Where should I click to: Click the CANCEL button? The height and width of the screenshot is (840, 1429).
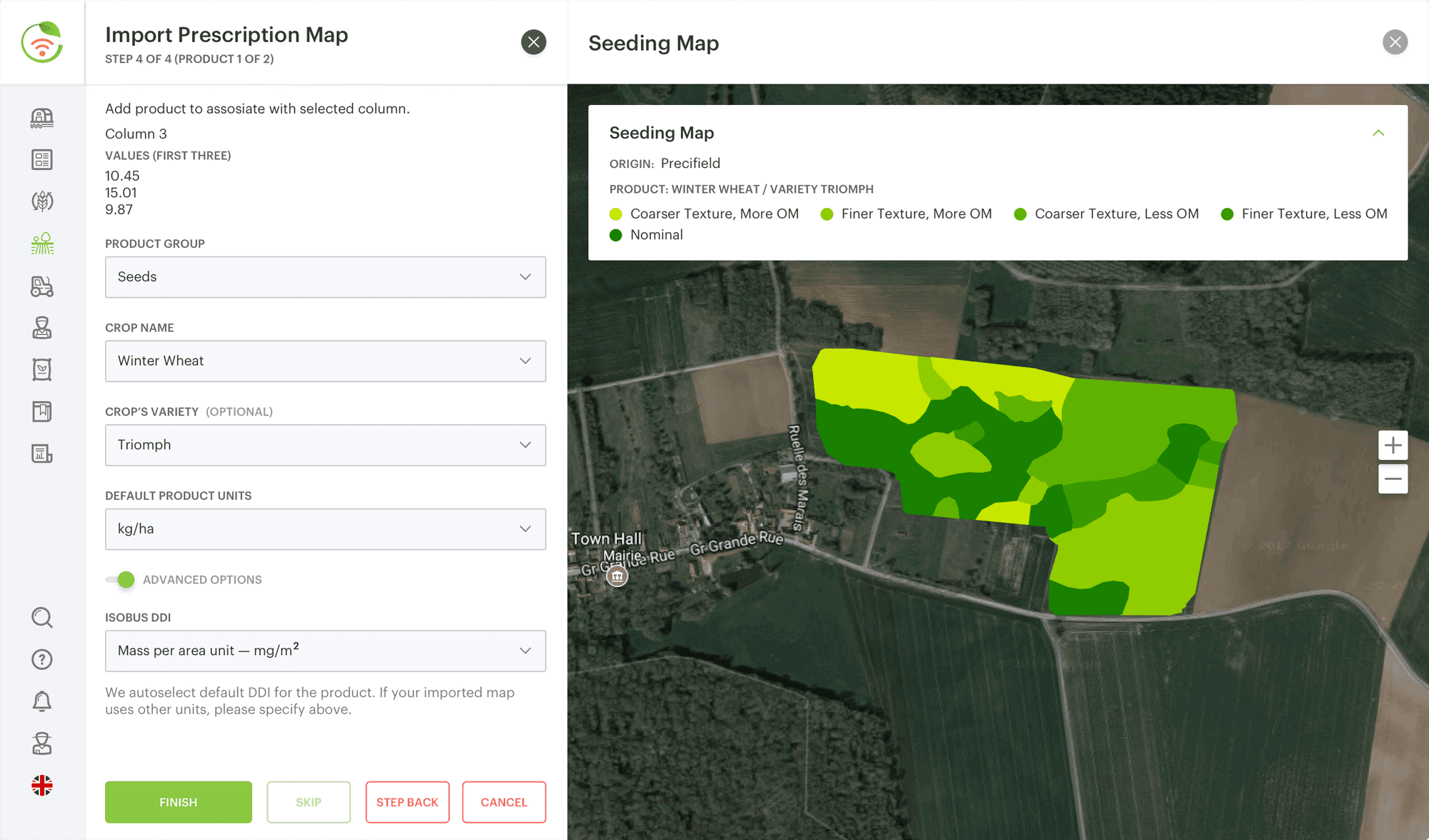point(504,802)
